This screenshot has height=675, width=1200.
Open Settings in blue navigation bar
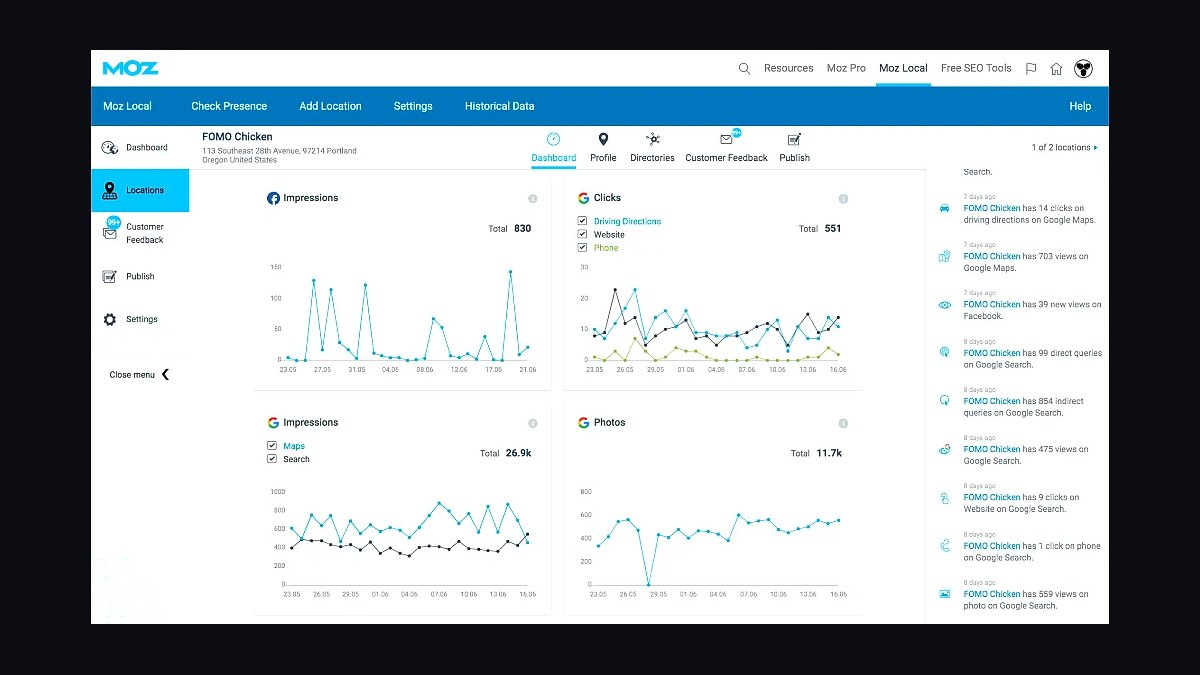413,106
